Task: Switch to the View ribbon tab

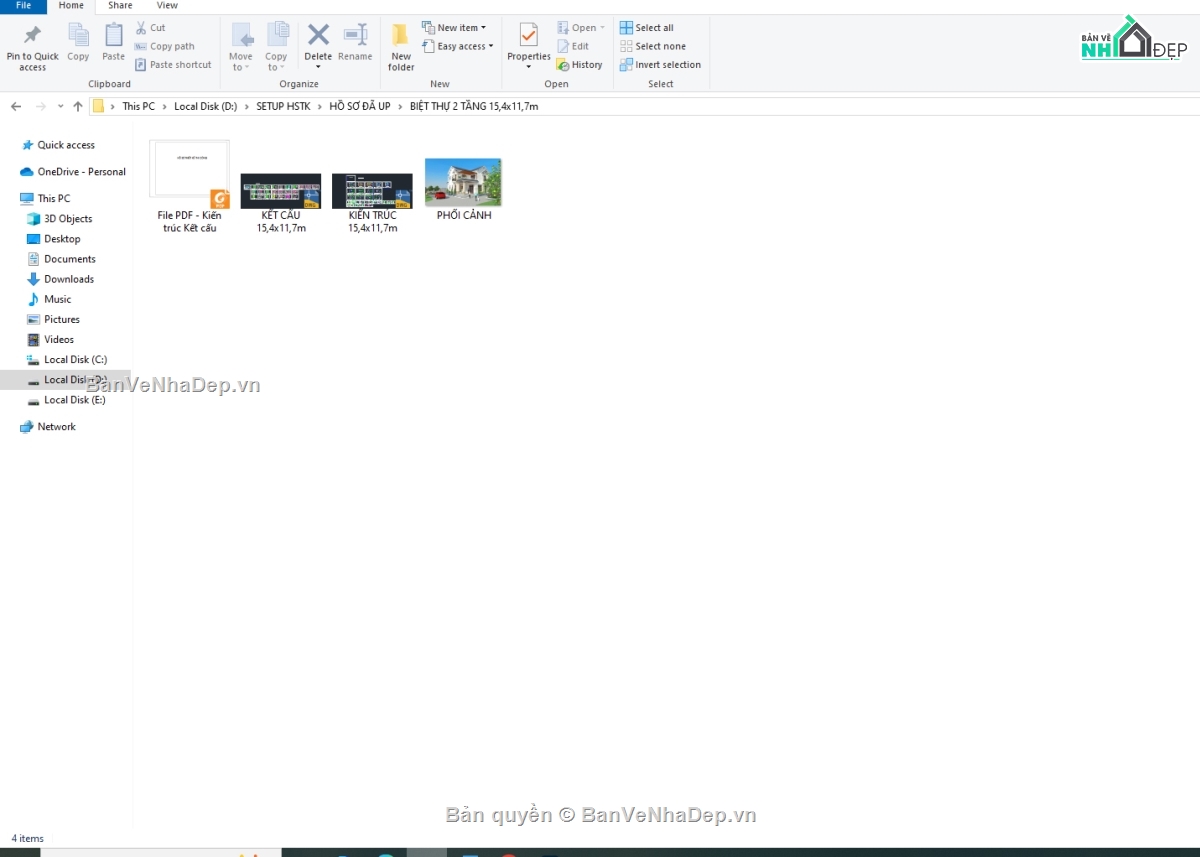Action: point(167,6)
